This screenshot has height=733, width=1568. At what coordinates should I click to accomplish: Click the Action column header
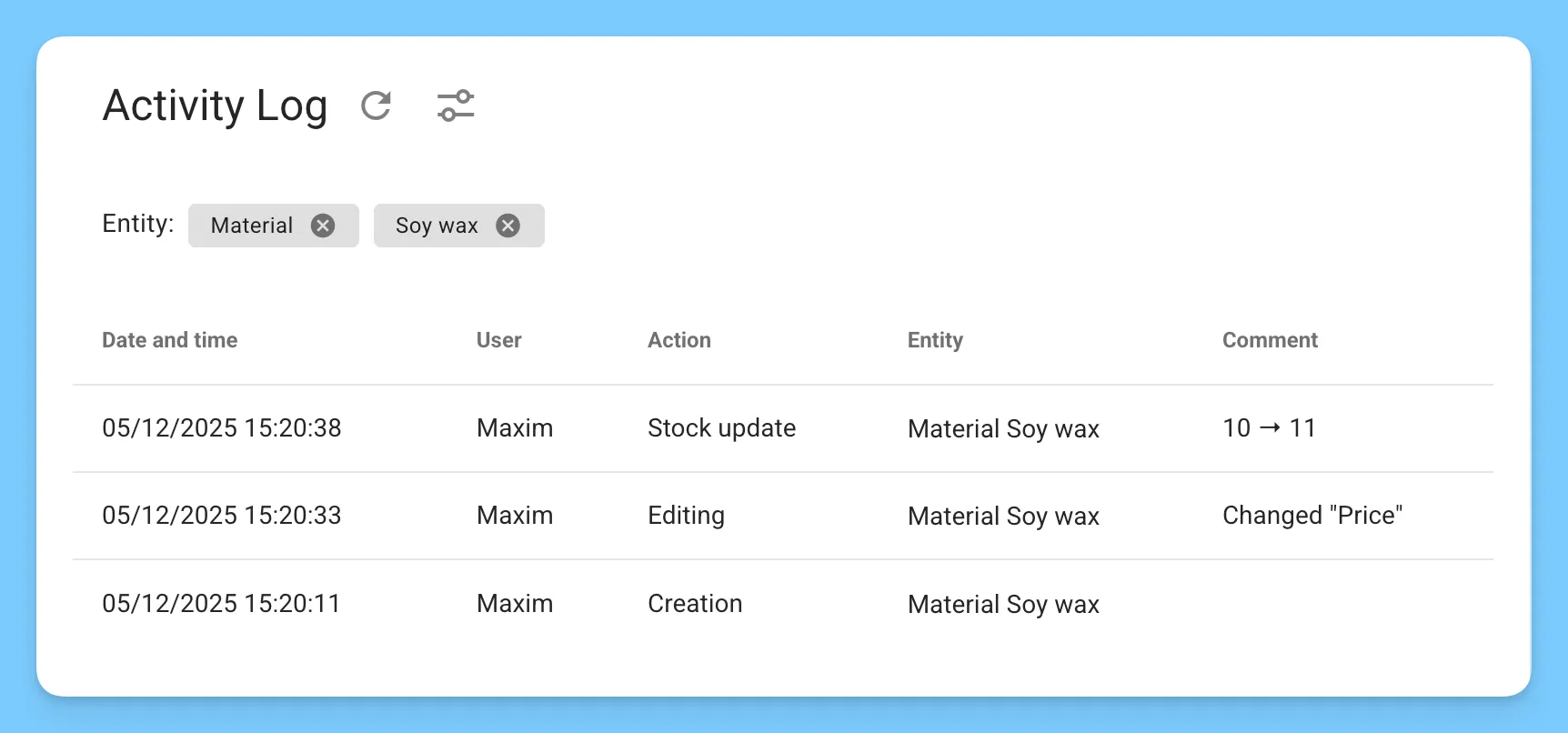coord(678,340)
